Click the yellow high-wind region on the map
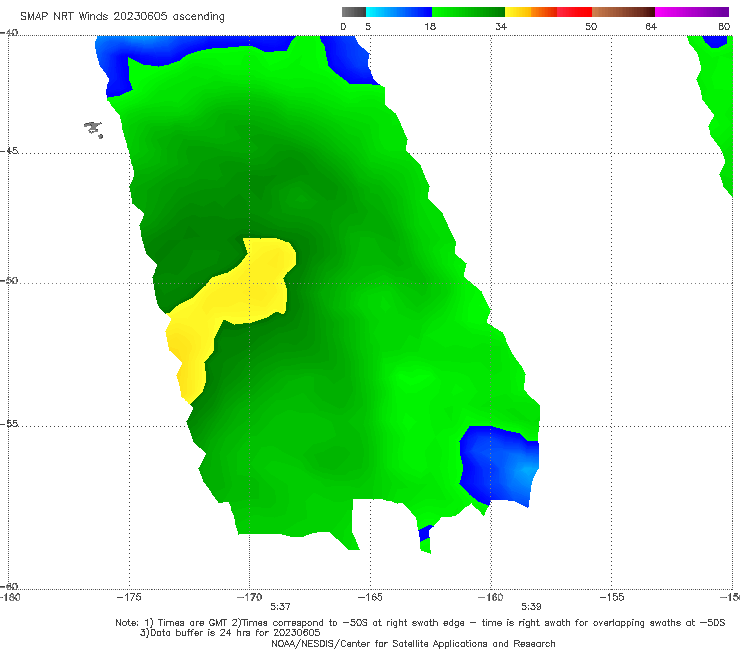The height and width of the screenshot is (650, 740). pyautogui.click(x=231, y=302)
